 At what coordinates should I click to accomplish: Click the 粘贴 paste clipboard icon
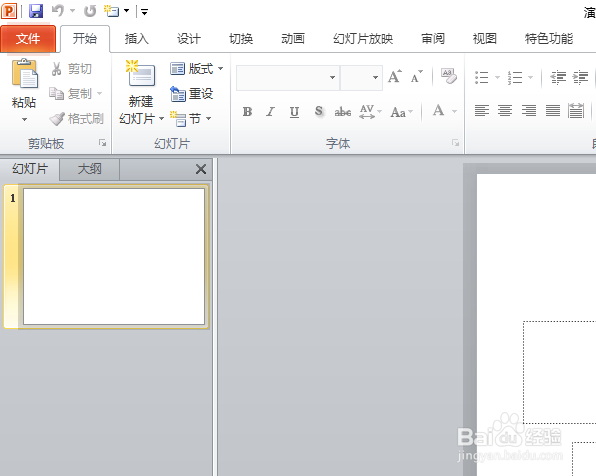25,73
